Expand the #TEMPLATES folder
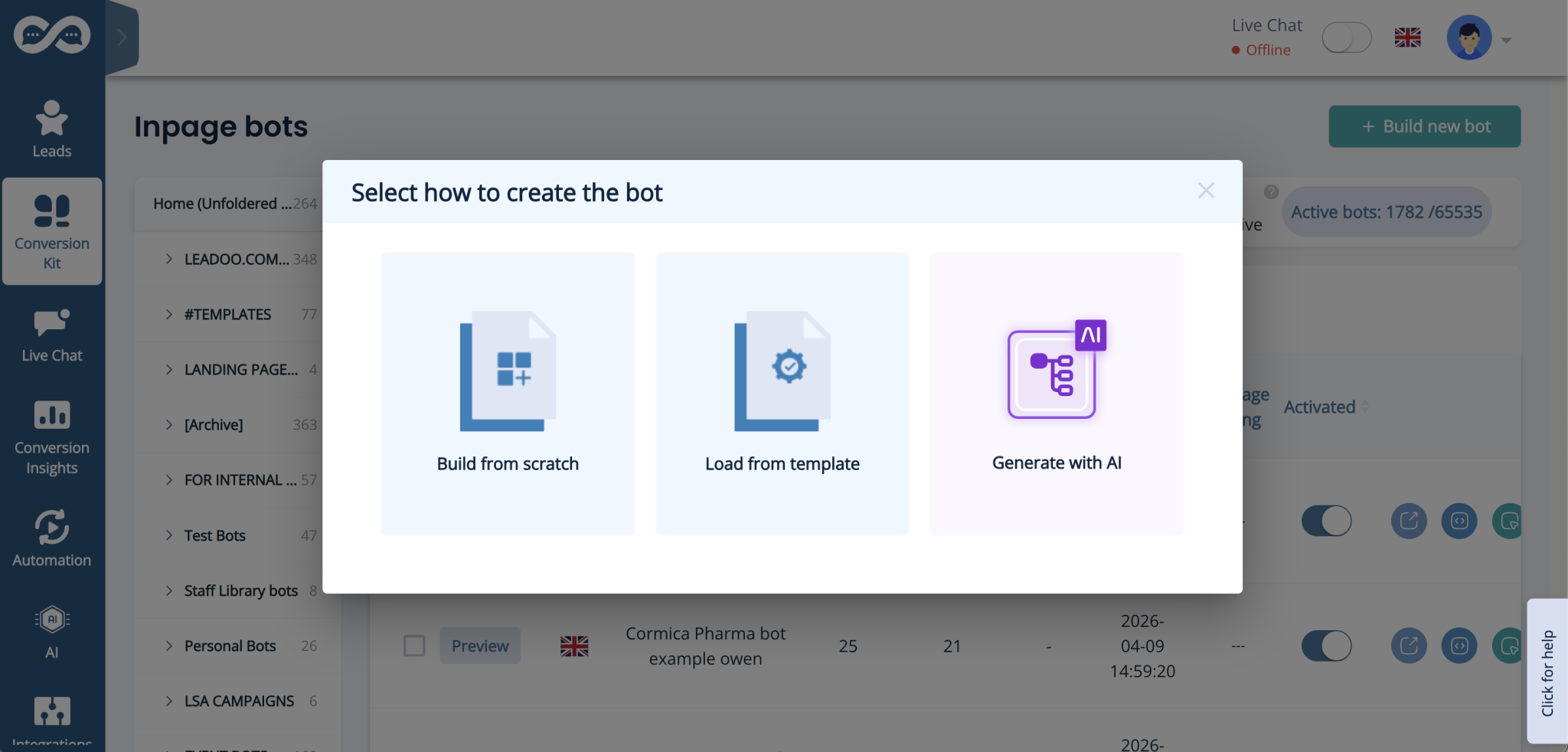Screen dimensions: 1568x752 [x=169, y=314]
